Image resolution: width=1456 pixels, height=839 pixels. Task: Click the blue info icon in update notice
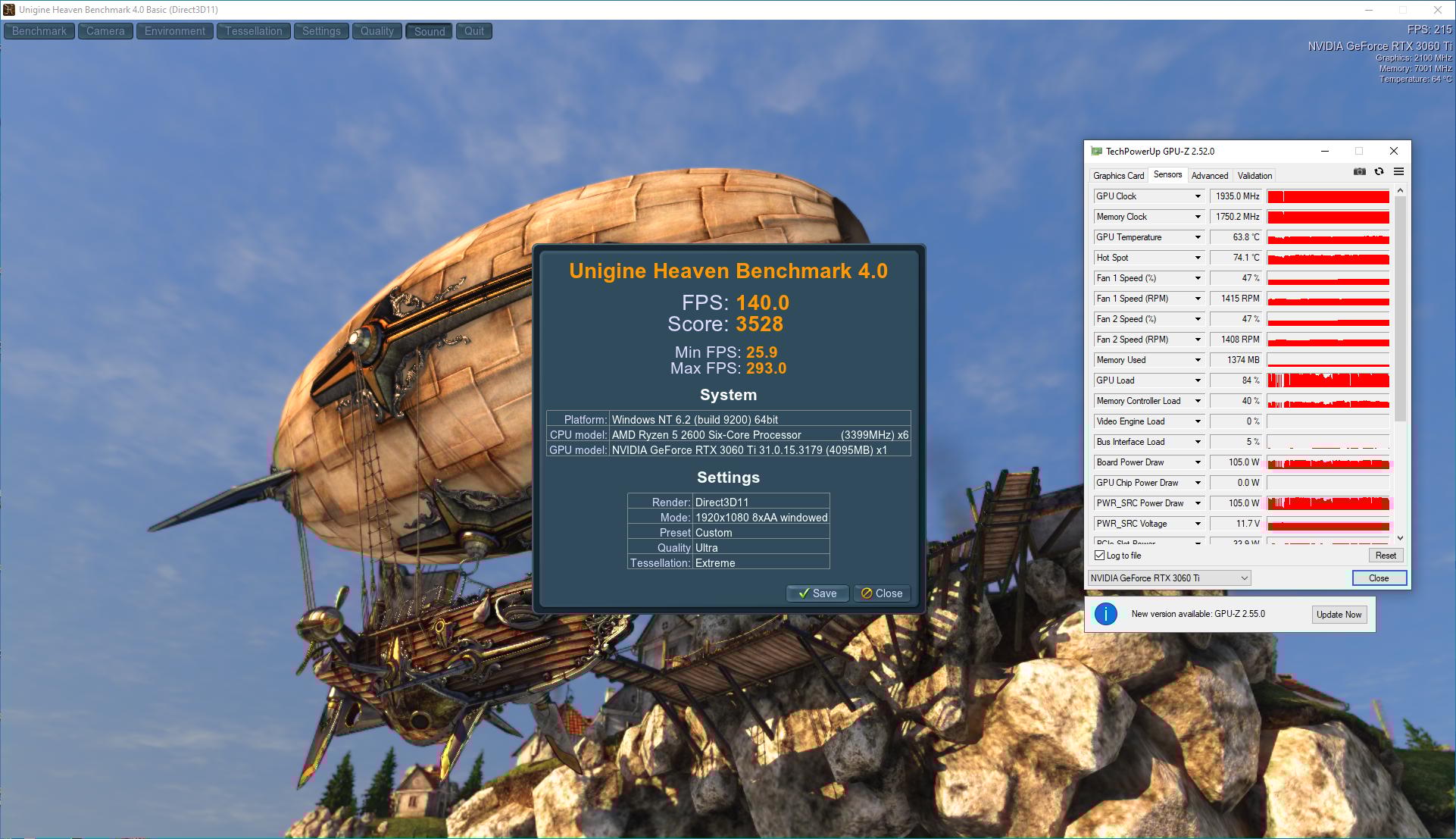click(1105, 614)
